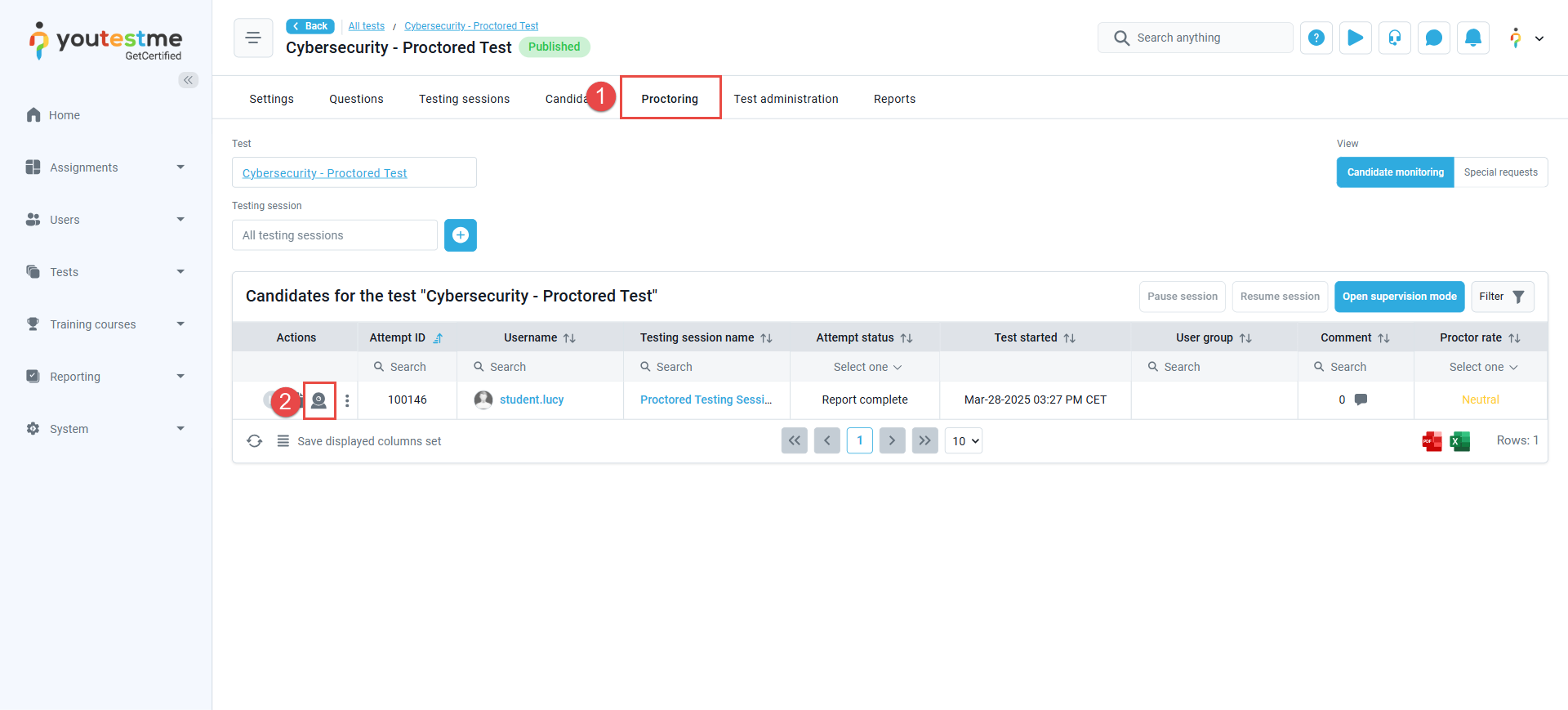Export the table to Excel

click(1459, 441)
